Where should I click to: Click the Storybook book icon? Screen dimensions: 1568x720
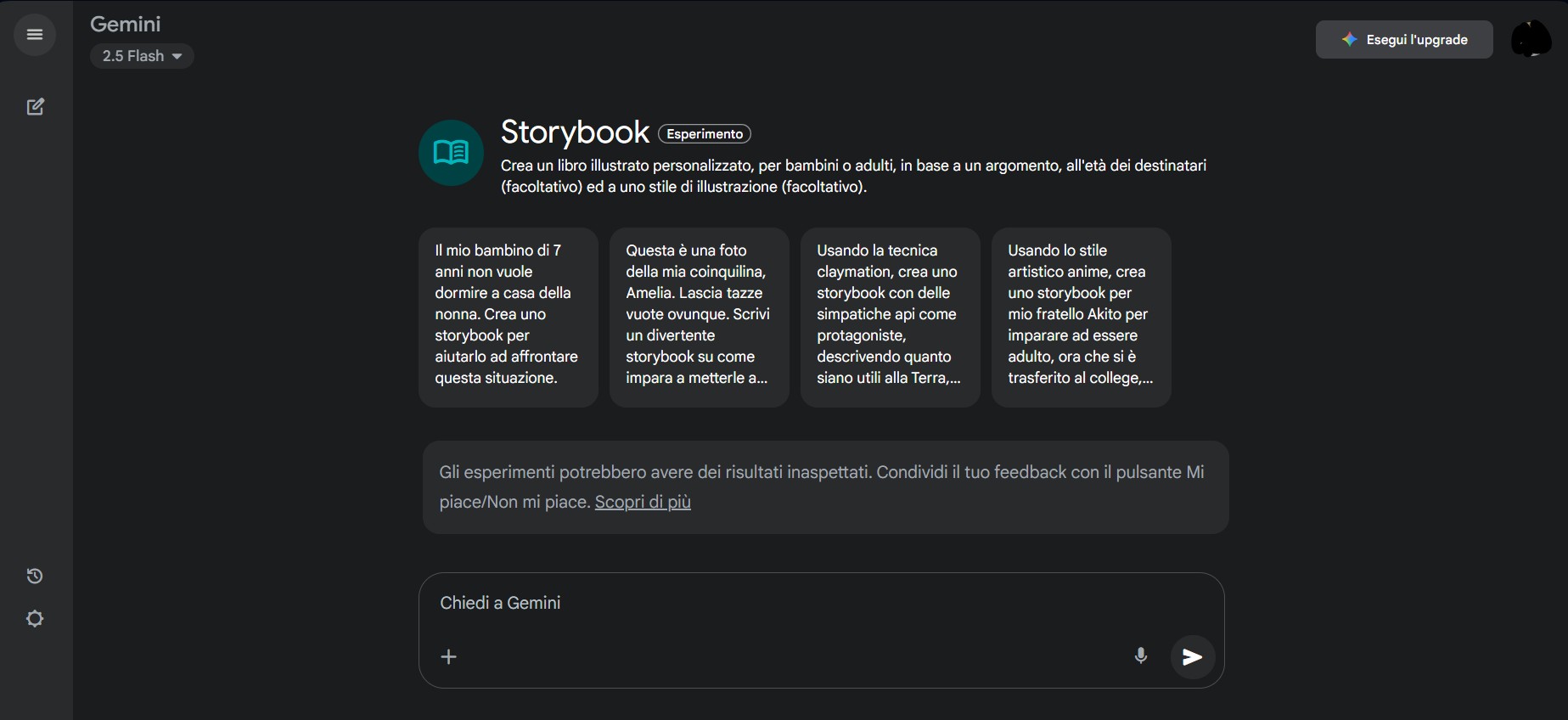(451, 153)
